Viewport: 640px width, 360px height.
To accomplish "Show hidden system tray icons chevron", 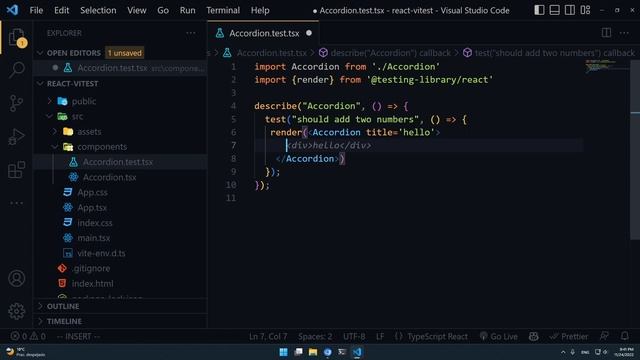I will click(563, 352).
